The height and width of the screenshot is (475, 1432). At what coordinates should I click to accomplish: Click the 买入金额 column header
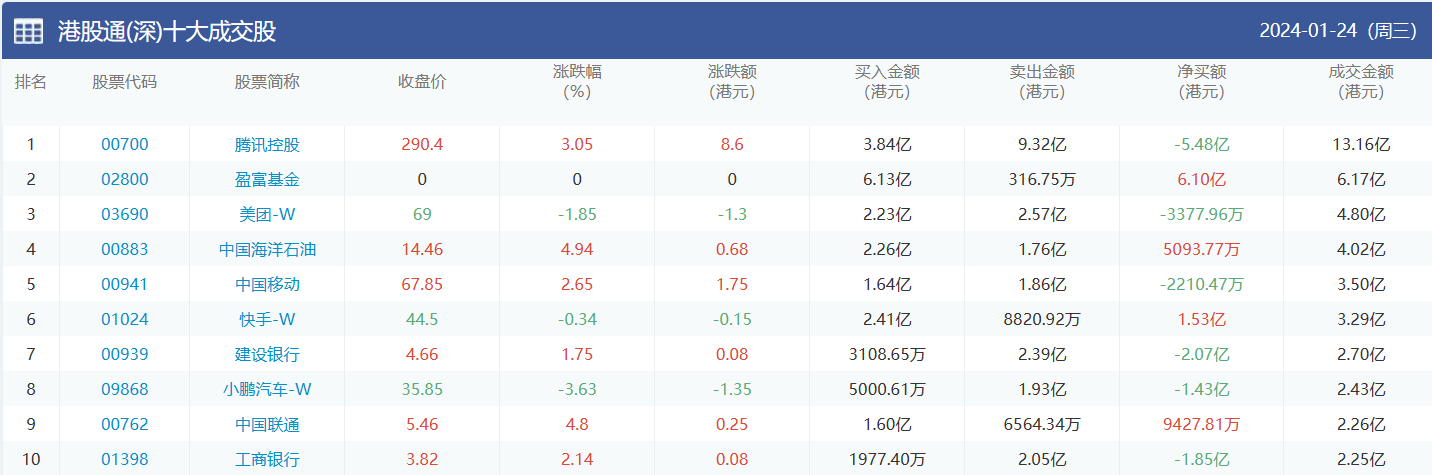coord(887,82)
